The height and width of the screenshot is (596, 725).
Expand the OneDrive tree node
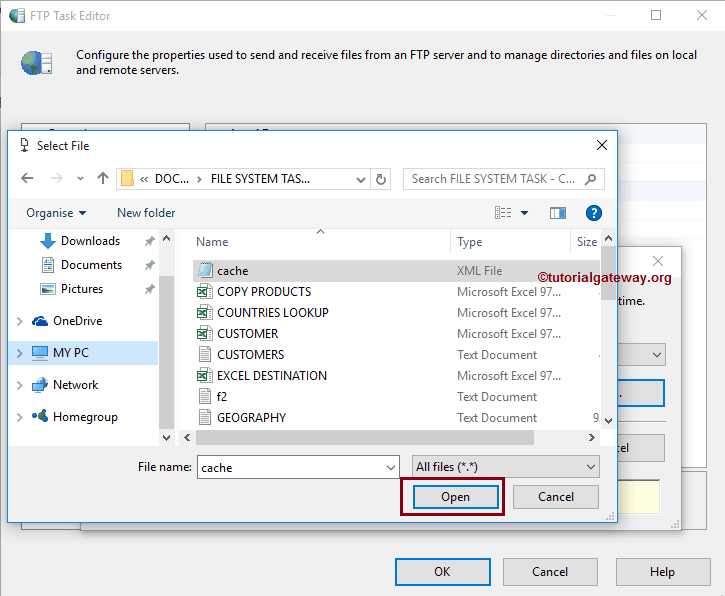pos(20,321)
